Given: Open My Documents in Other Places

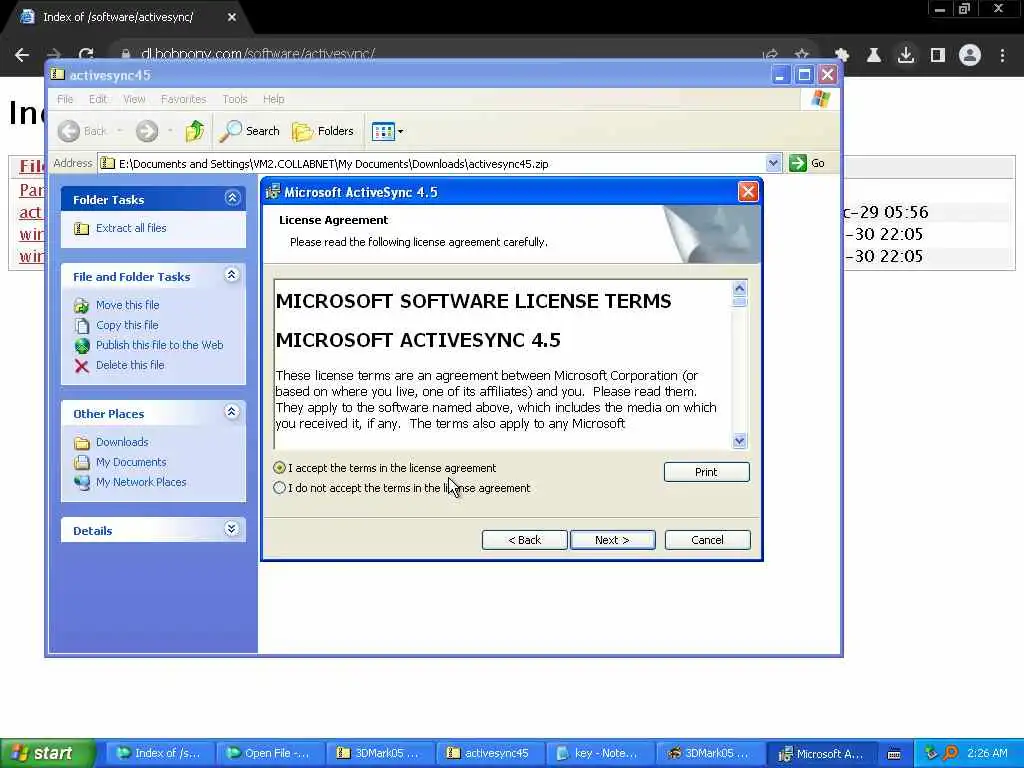Looking at the screenshot, I should point(131,462).
